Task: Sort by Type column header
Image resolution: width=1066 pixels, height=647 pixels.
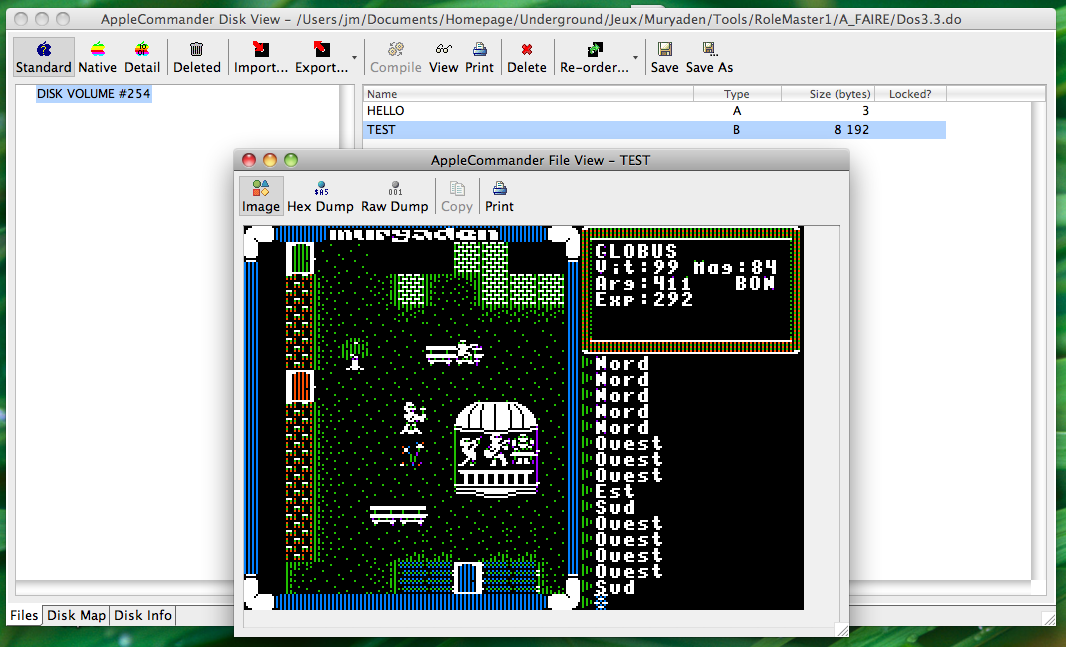Action: coord(737,94)
